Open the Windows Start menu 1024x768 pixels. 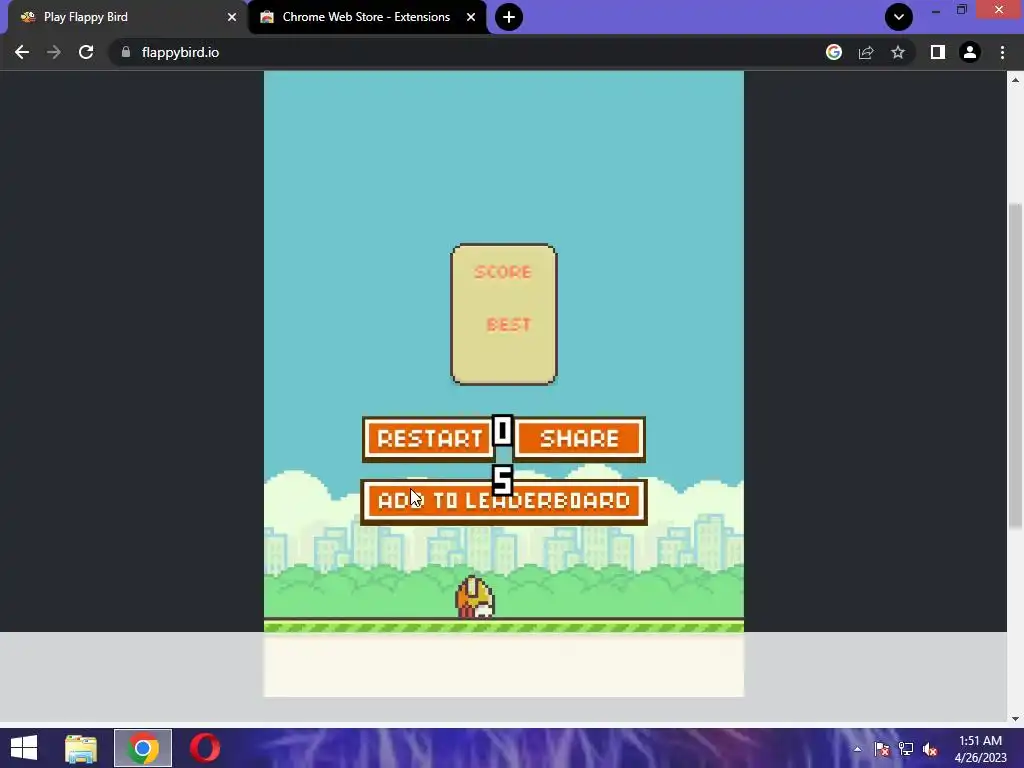pos(24,748)
